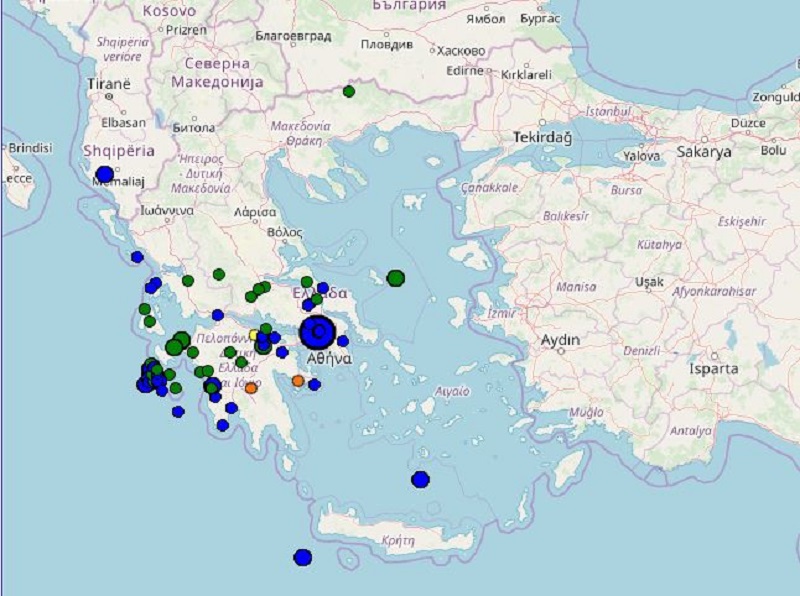The width and height of the screenshot is (800, 596).
Task: Click the westernmost of the two orange markers
Action: point(251,388)
